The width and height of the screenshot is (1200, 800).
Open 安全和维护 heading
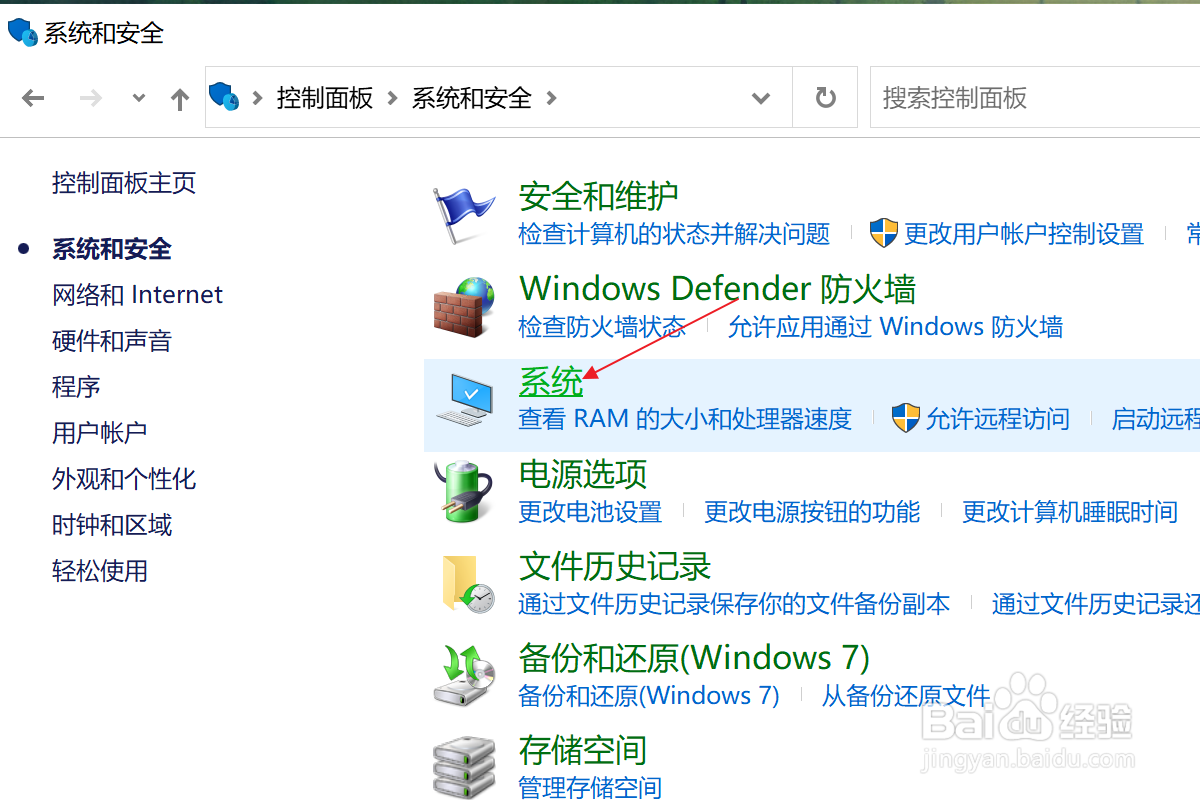(599, 196)
